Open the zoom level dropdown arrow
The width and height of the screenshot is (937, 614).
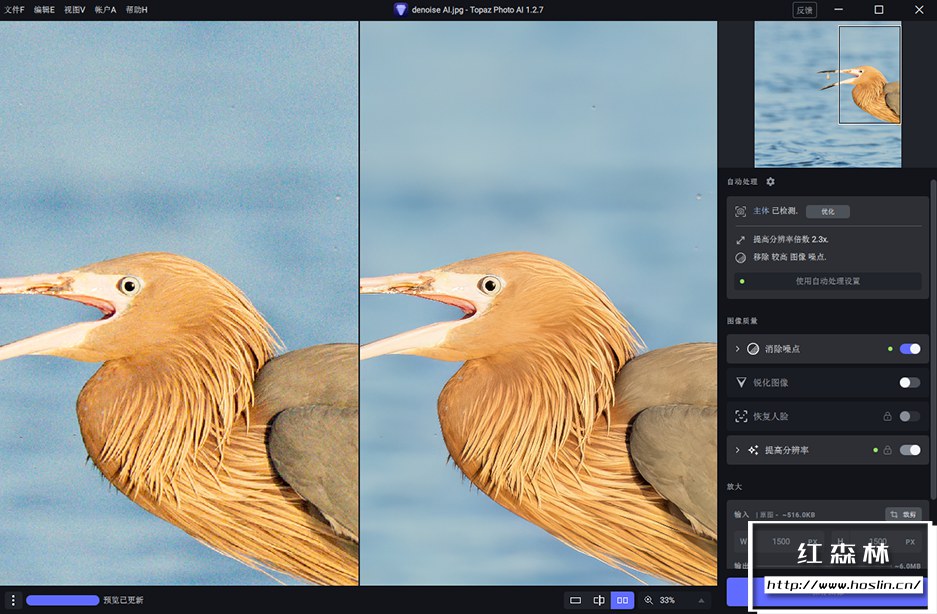click(700, 600)
